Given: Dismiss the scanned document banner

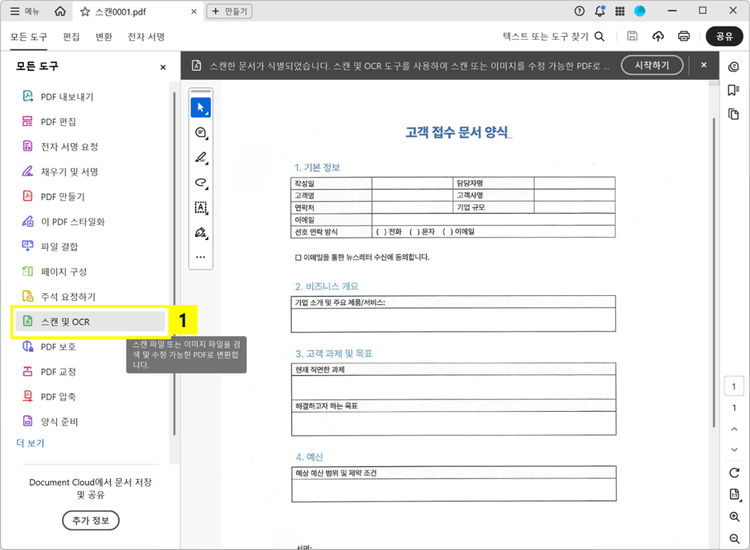Looking at the screenshot, I should tap(704, 65).
